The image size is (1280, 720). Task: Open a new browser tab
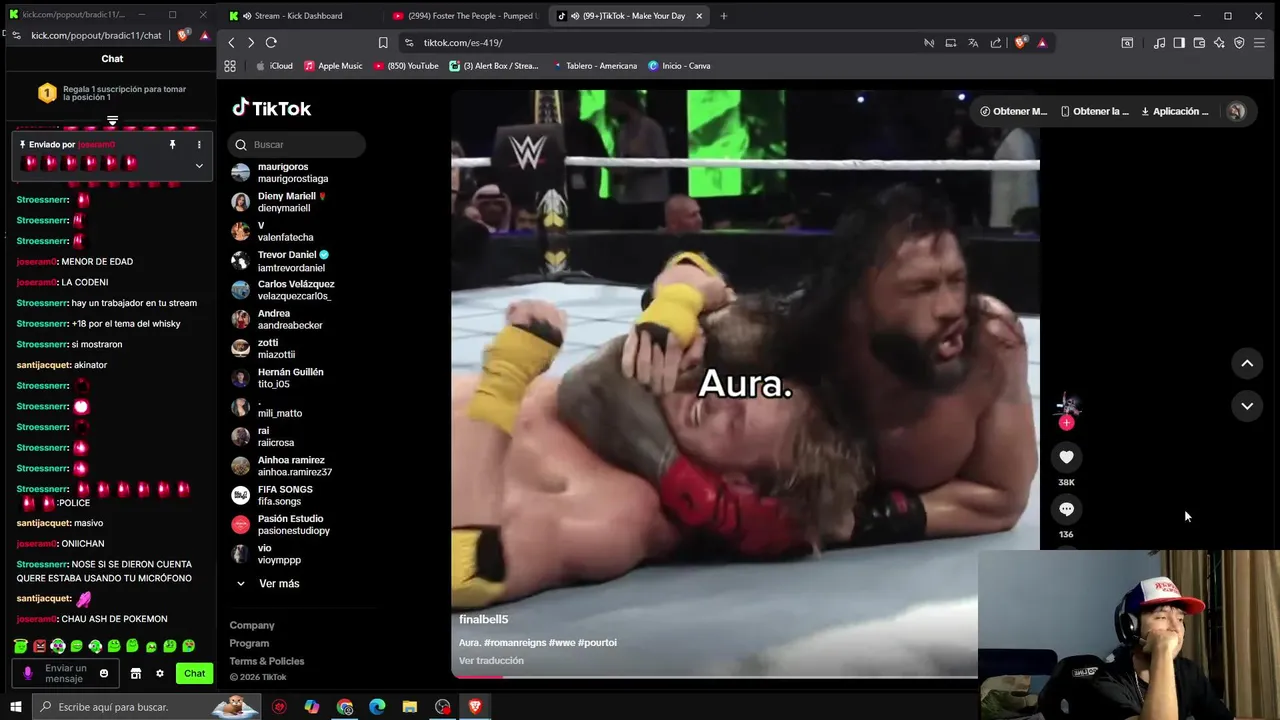(x=724, y=16)
